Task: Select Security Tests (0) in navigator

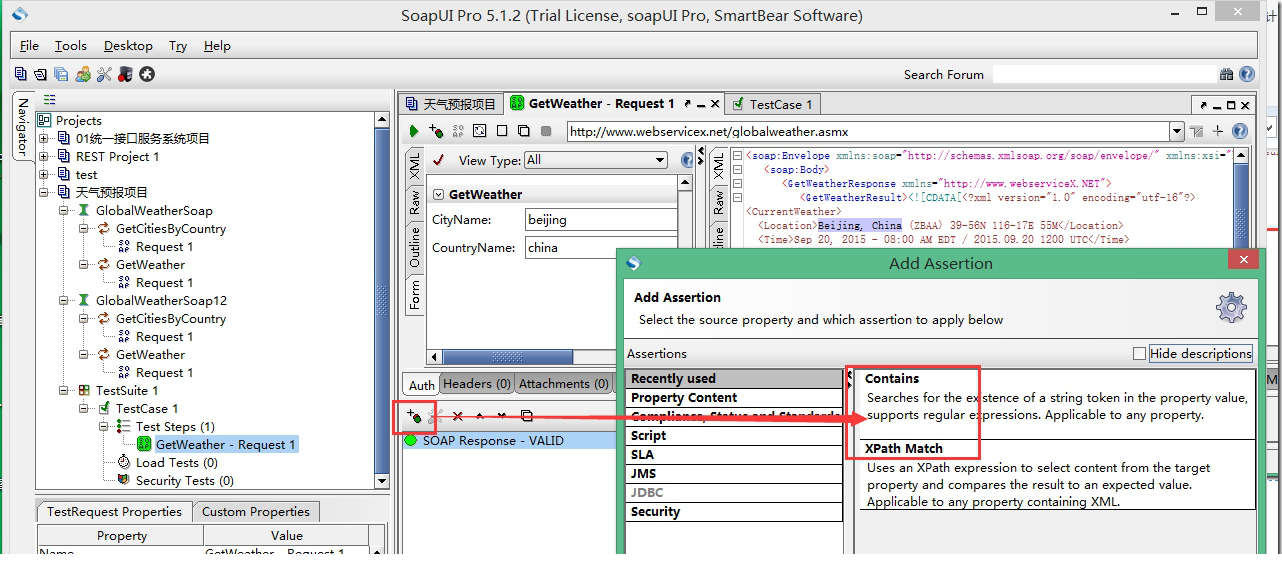Action: (x=185, y=481)
